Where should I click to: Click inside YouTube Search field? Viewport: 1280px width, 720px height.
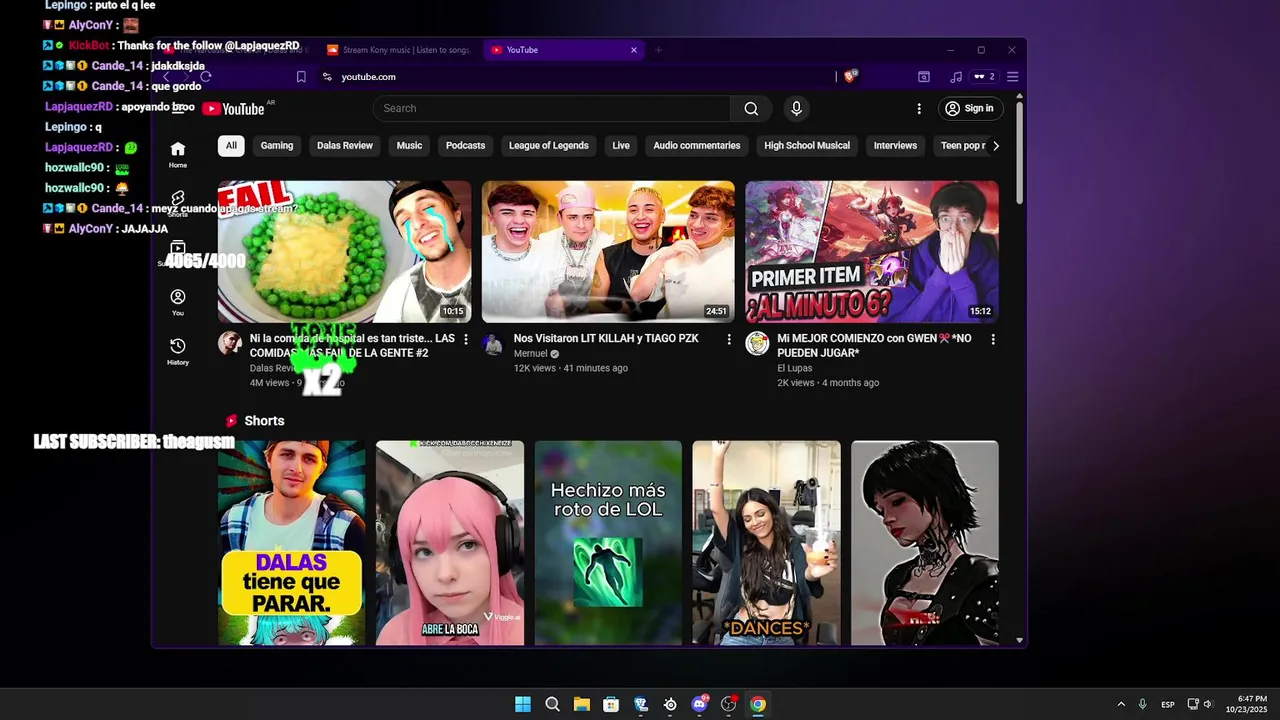point(552,108)
